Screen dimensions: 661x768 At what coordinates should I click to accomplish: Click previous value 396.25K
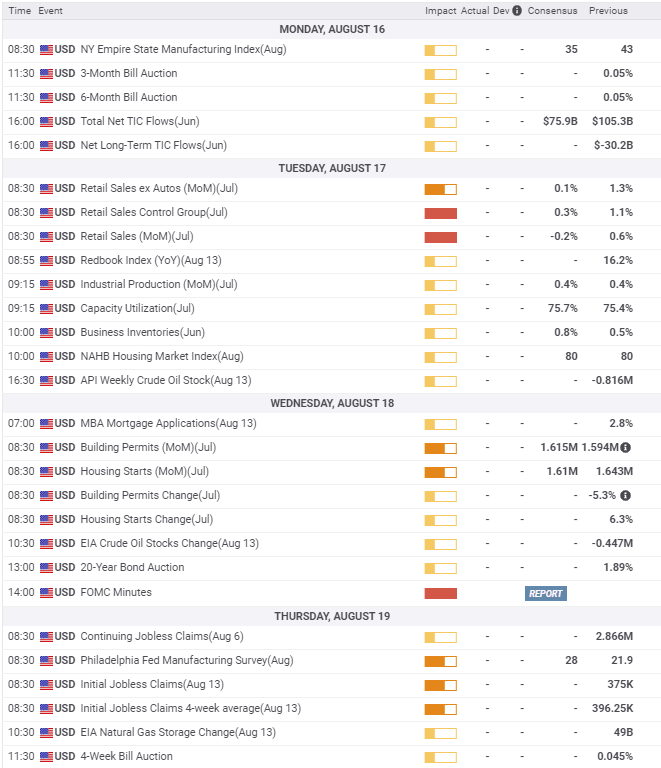(612, 709)
